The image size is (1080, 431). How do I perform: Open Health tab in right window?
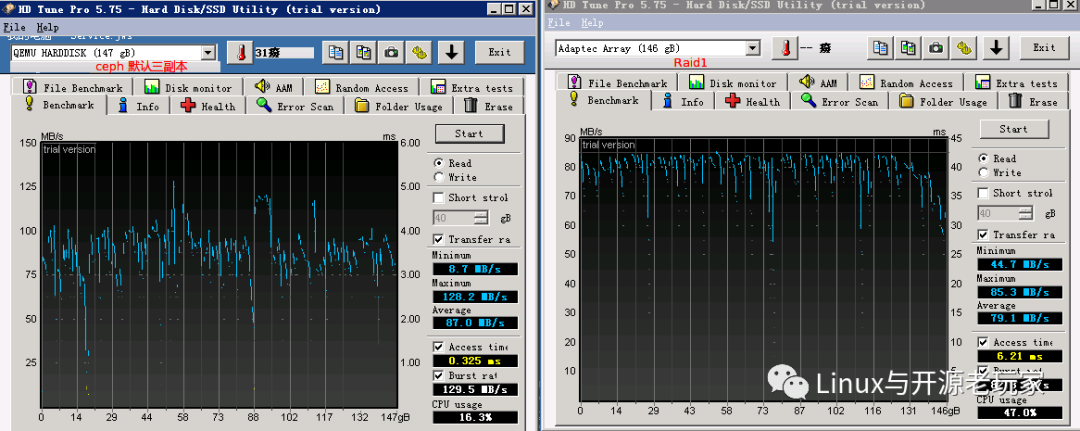[754, 101]
